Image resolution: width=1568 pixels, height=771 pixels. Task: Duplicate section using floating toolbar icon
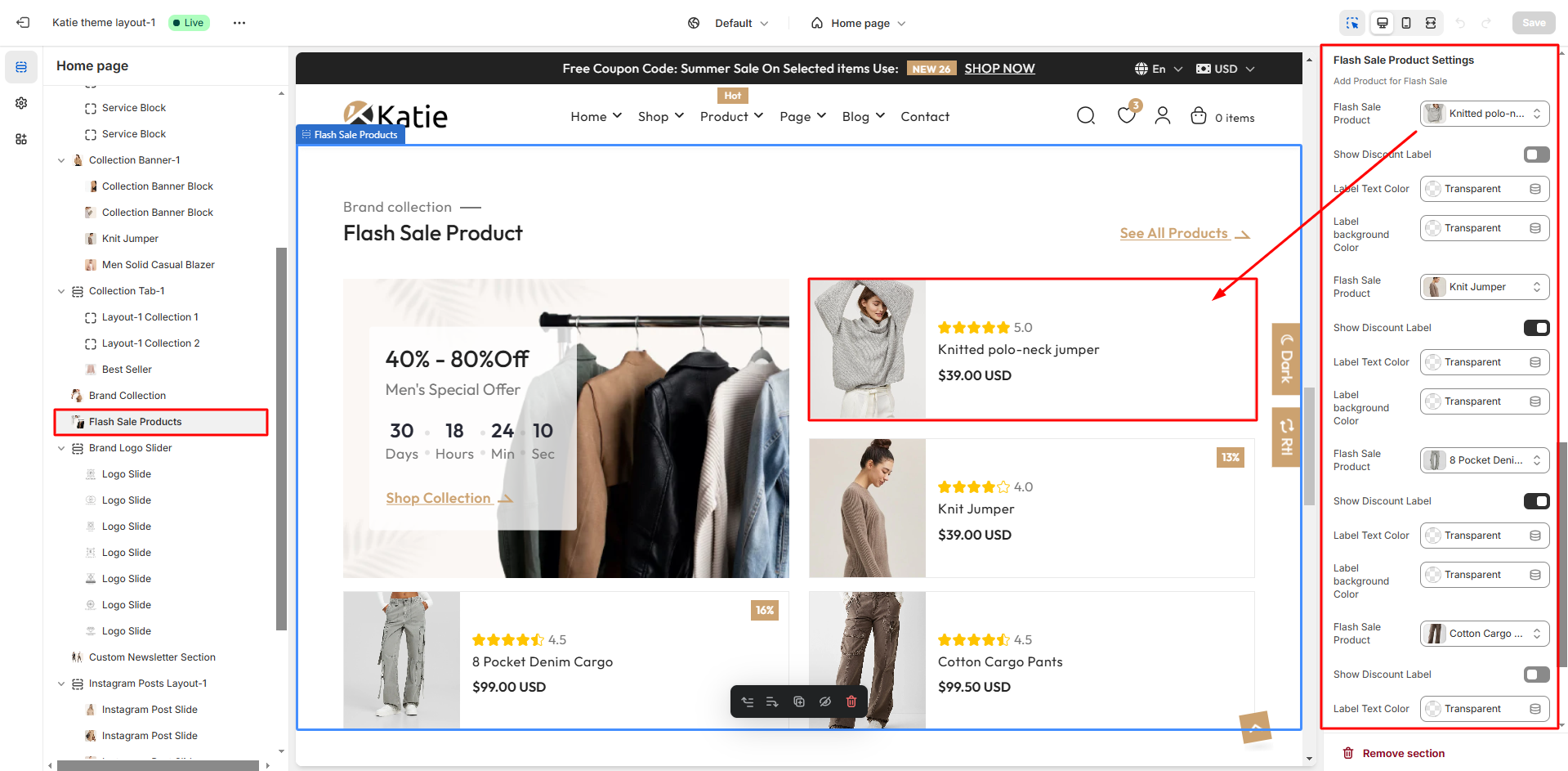799,702
